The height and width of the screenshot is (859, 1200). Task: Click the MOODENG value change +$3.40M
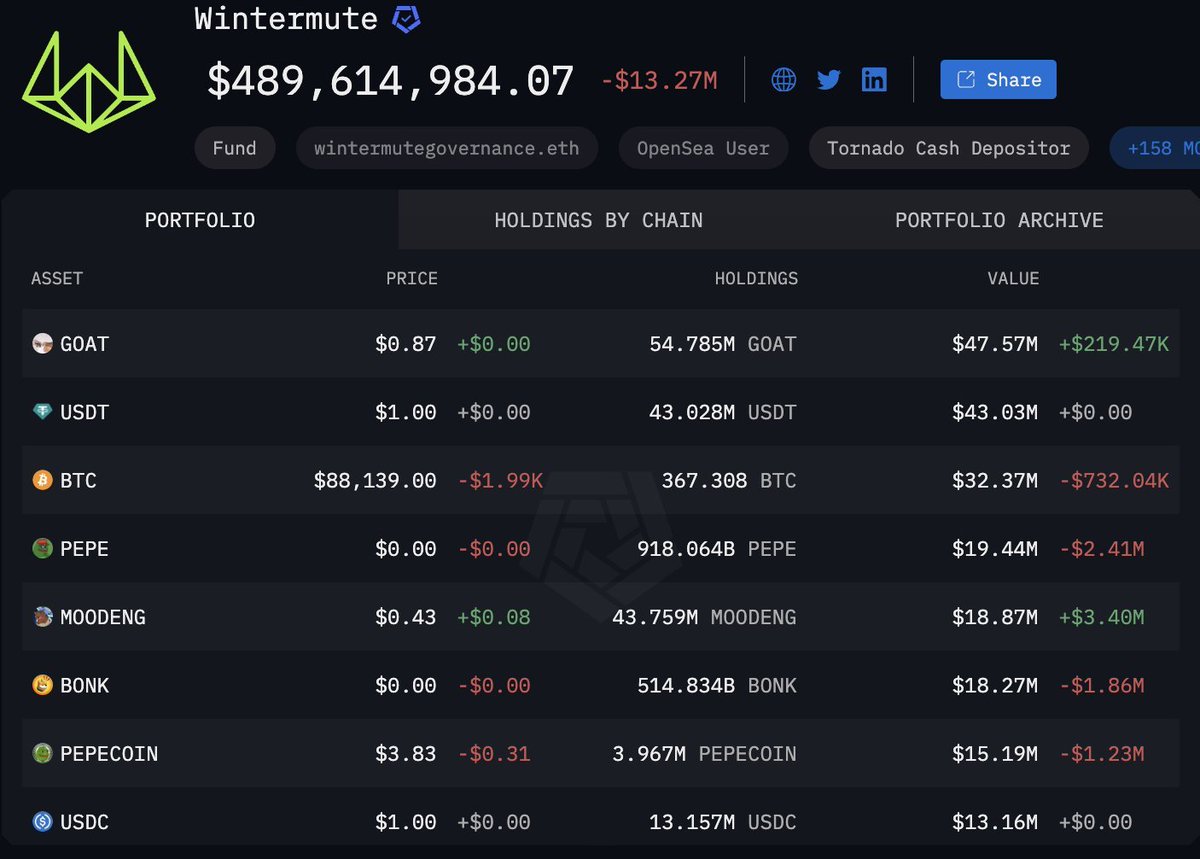(x=1102, y=617)
